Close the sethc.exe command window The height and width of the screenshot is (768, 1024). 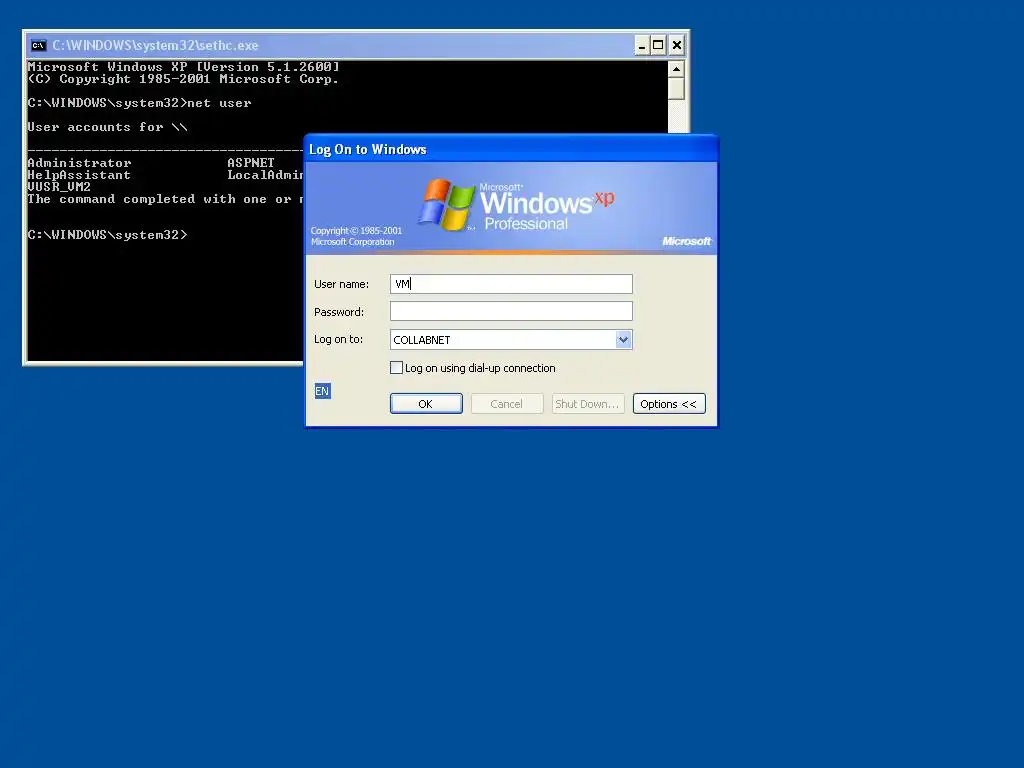(677, 45)
